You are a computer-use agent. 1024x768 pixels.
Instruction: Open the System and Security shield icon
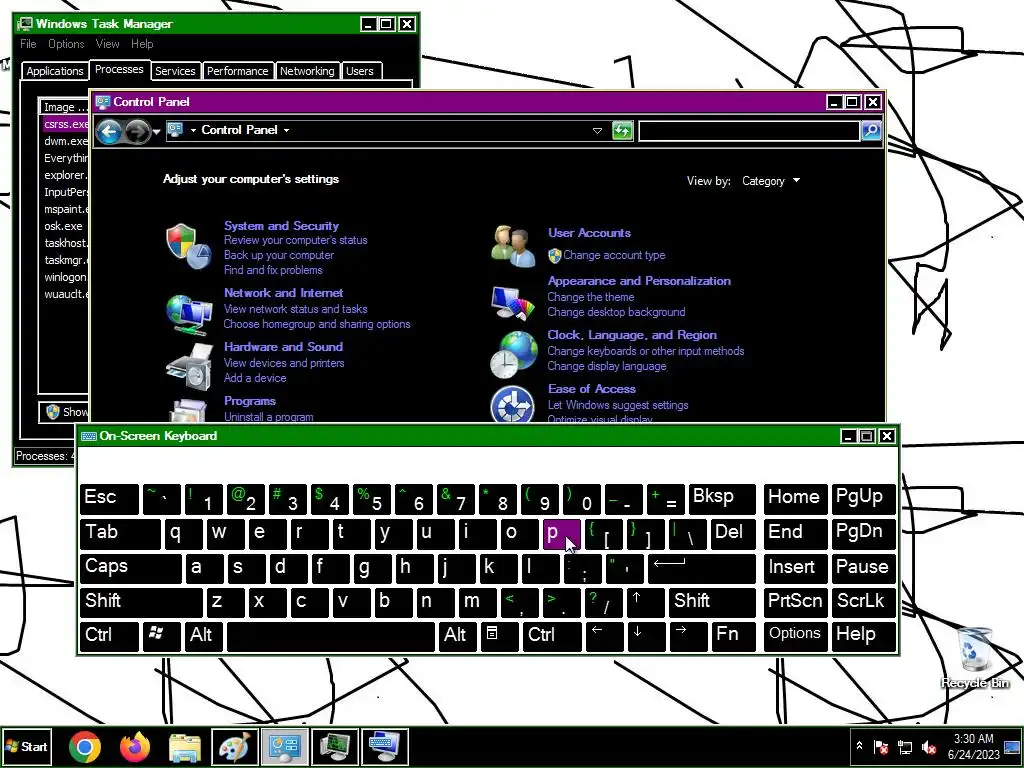click(x=188, y=246)
